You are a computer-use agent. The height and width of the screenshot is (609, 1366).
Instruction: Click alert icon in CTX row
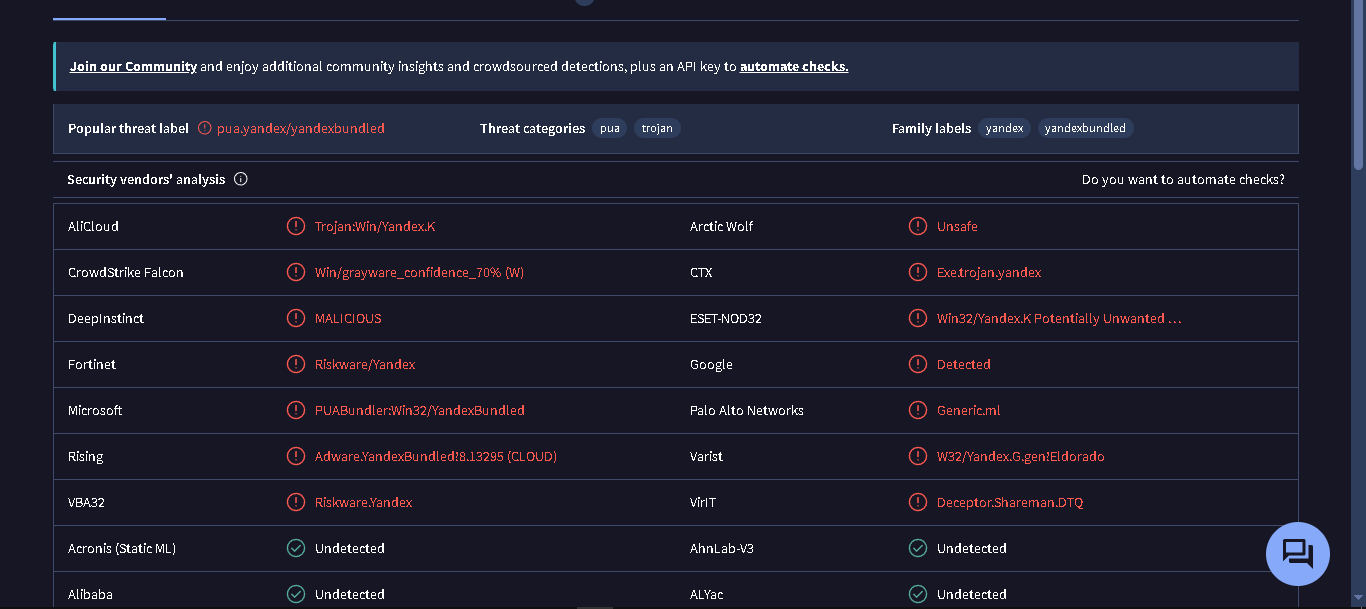[918, 272]
